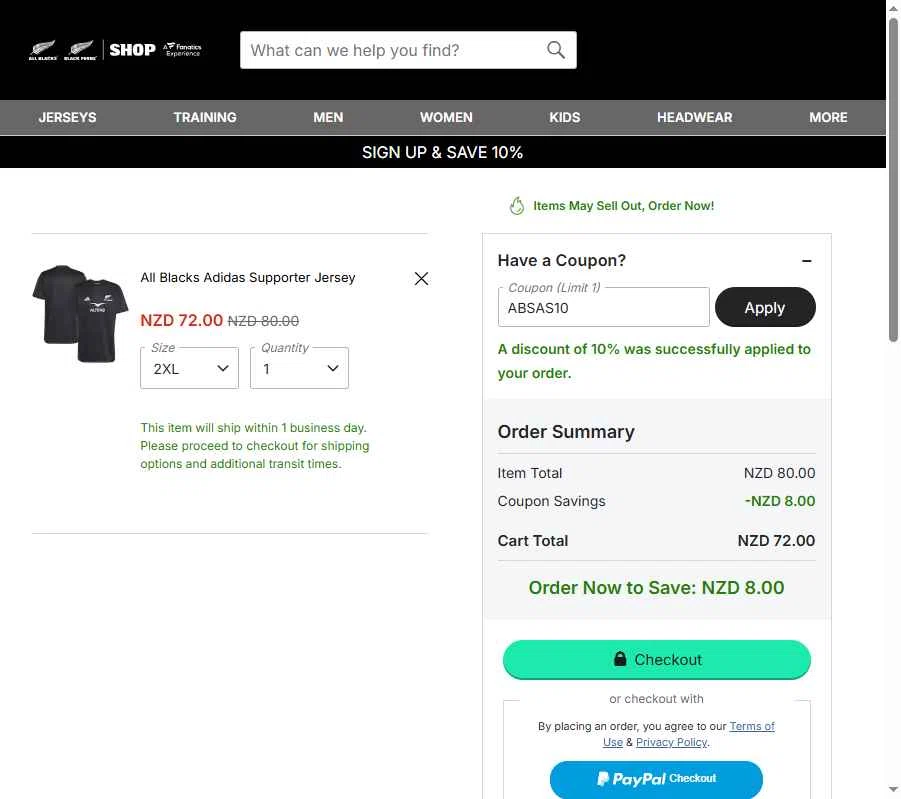
Task: Open the MORE menu
Action: 828,117
